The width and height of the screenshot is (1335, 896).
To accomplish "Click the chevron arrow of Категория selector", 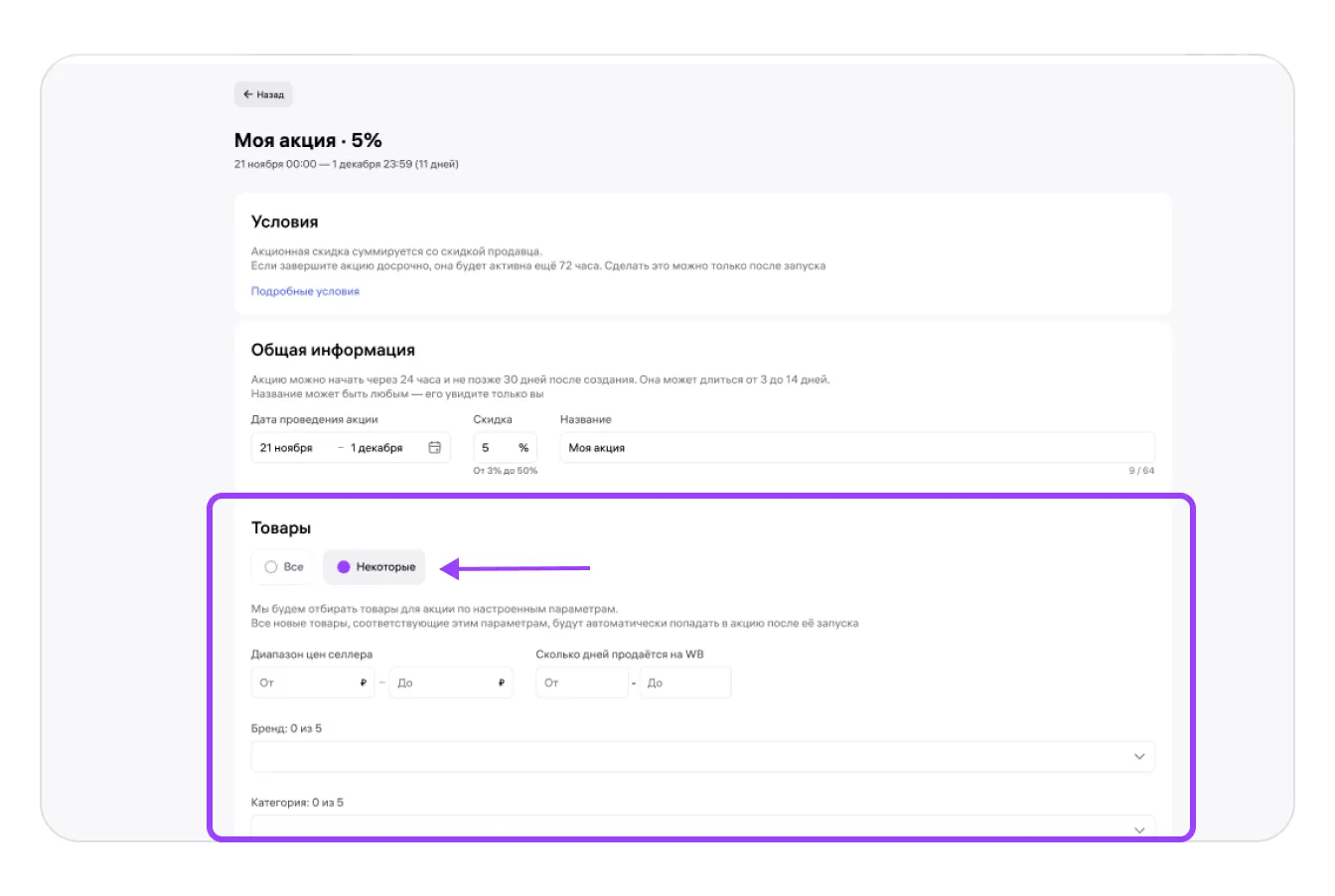I will 1139,828.
